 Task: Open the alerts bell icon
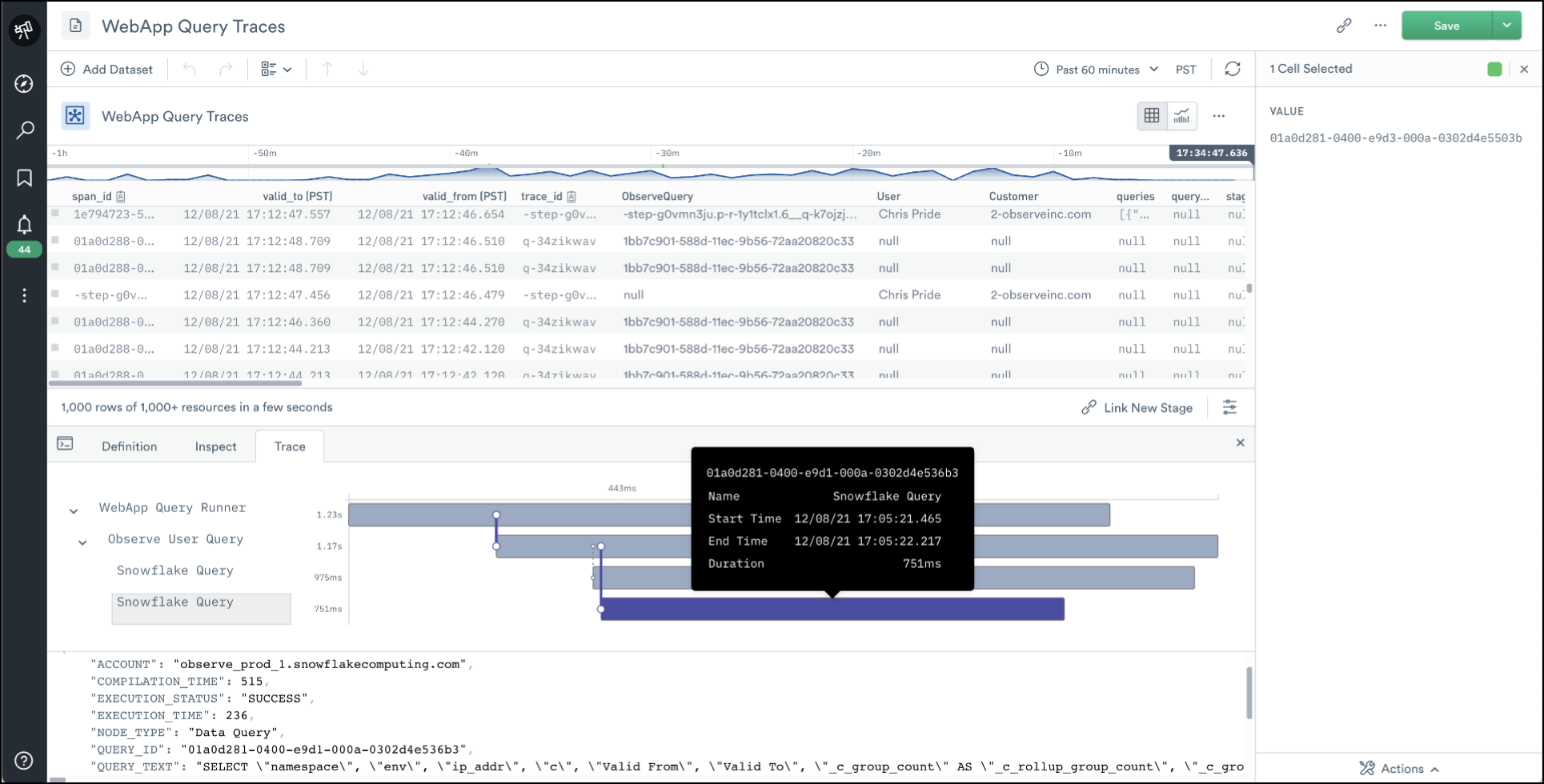pos(24,224)
